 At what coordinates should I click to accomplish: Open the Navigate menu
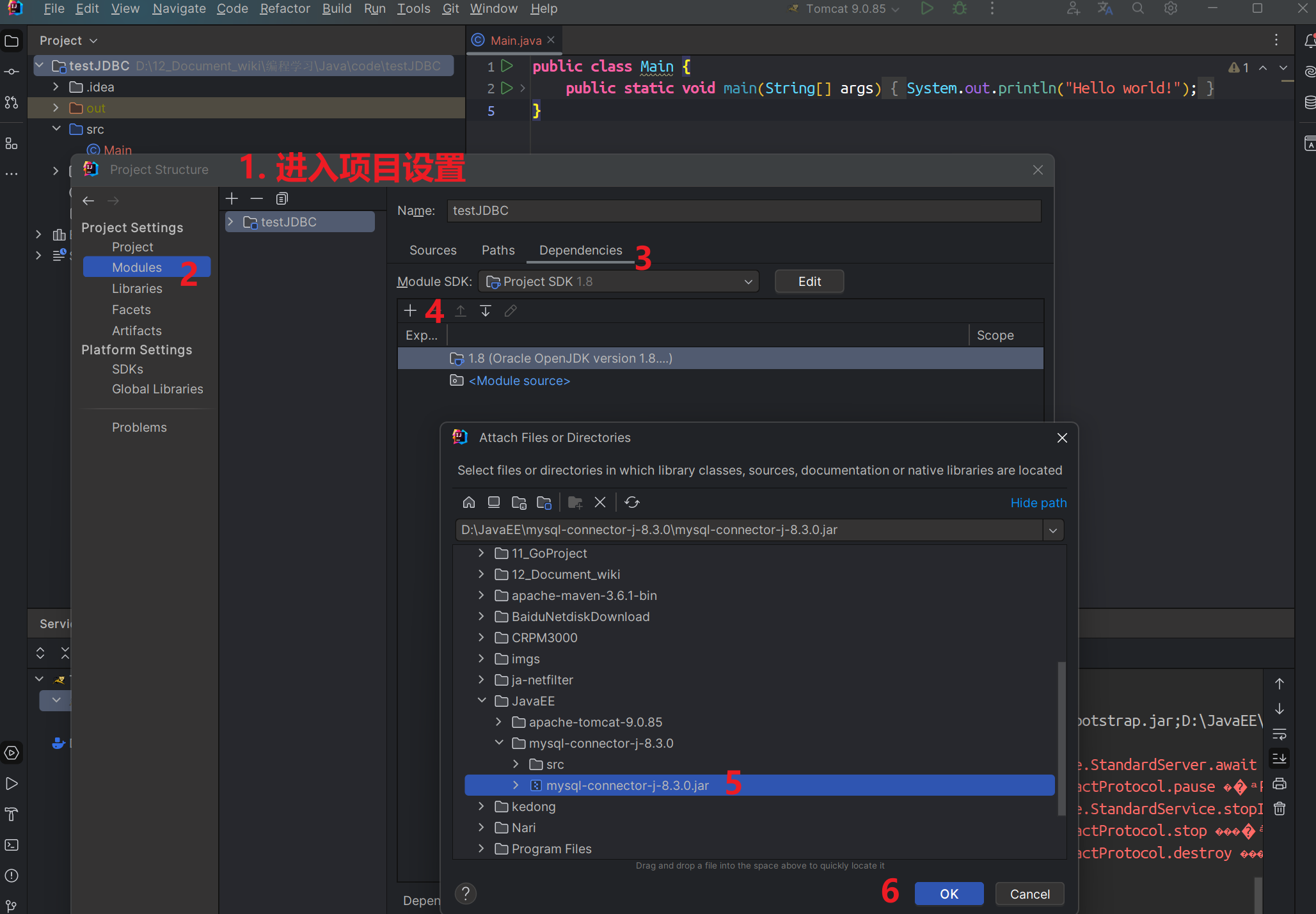click(x=179, y=9)
